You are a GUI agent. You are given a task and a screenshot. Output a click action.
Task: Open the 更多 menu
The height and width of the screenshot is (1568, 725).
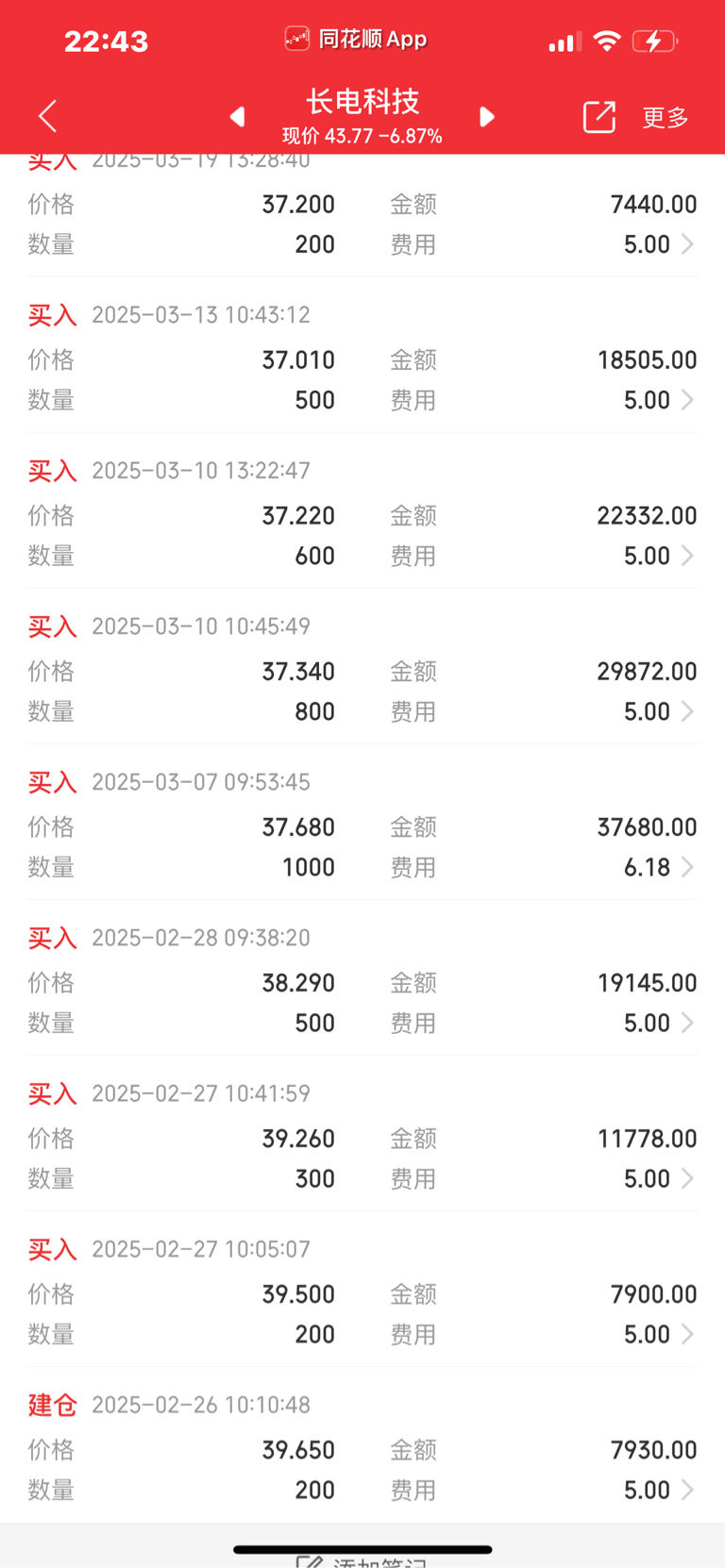pyautogui.click(x=666, y=117)
